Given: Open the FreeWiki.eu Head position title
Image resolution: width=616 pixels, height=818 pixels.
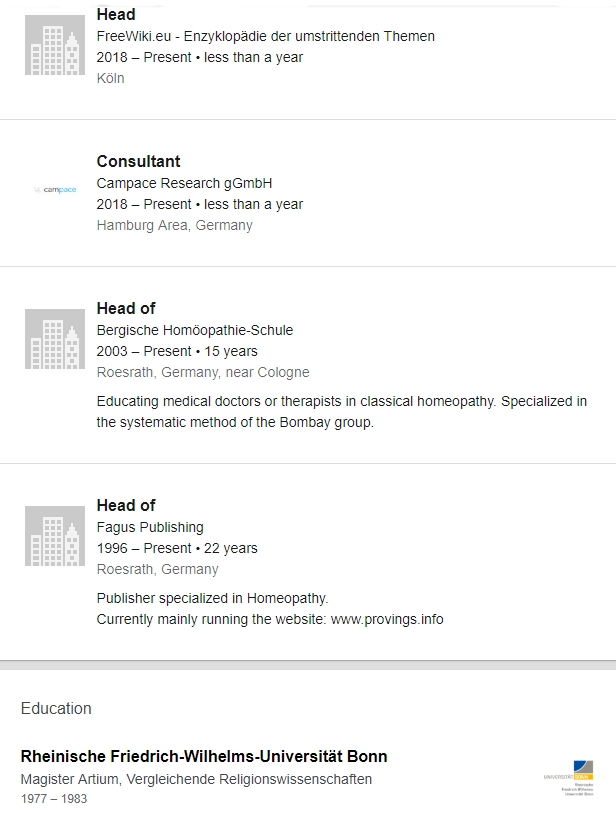Looking at the screenshot, I should [116, 15].
